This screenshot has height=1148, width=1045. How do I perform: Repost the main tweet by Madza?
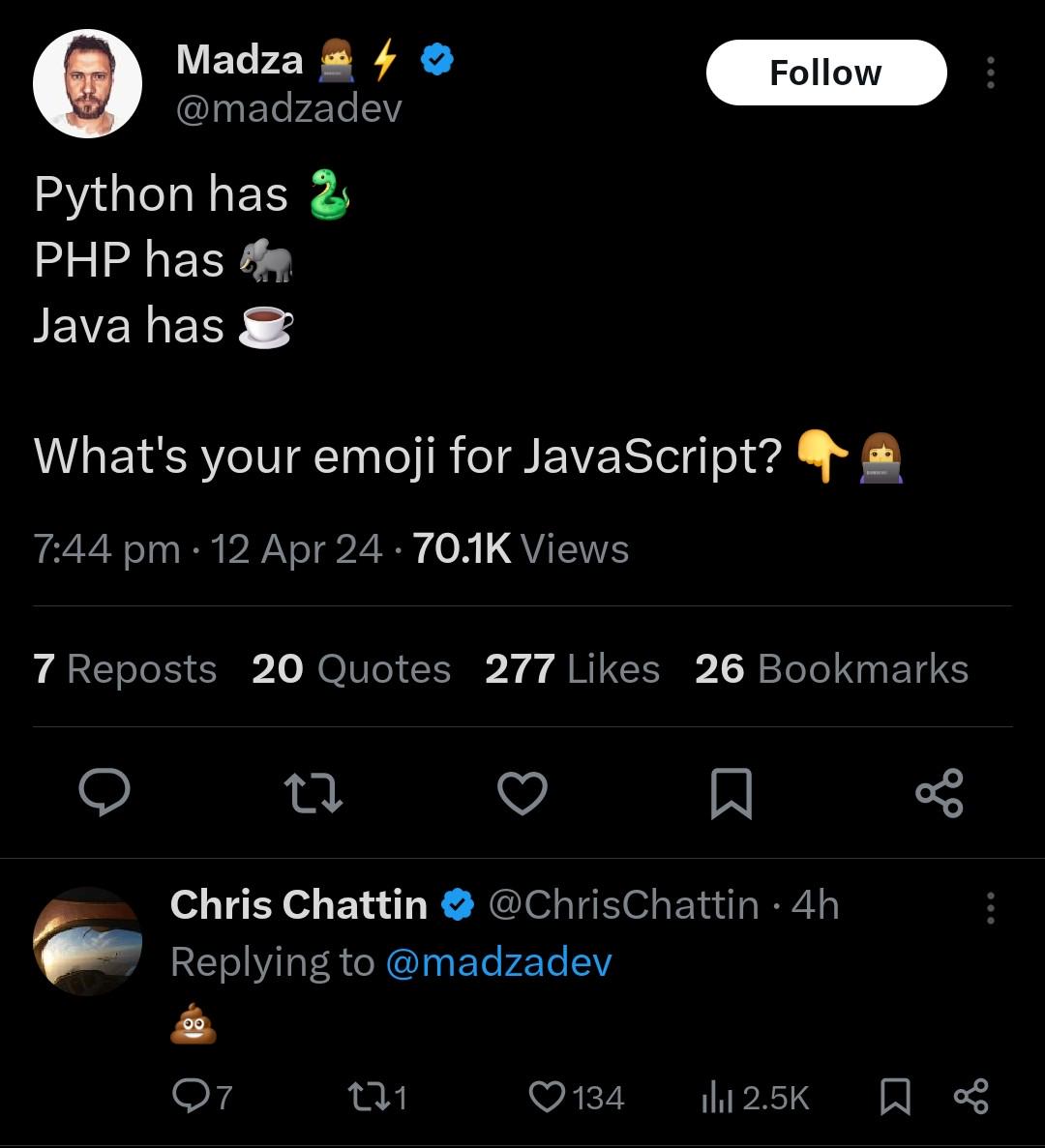pos(313,793)
